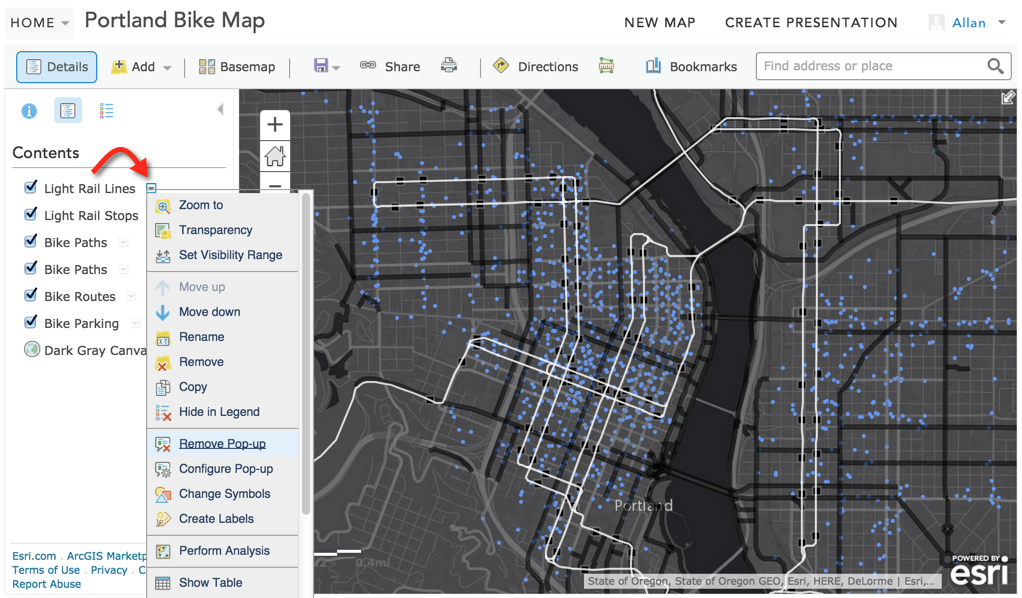Viewport: 1022px width, 598px height.
Task: Uncheck the Light Rail Lines layer
Action: pos(30,187)
